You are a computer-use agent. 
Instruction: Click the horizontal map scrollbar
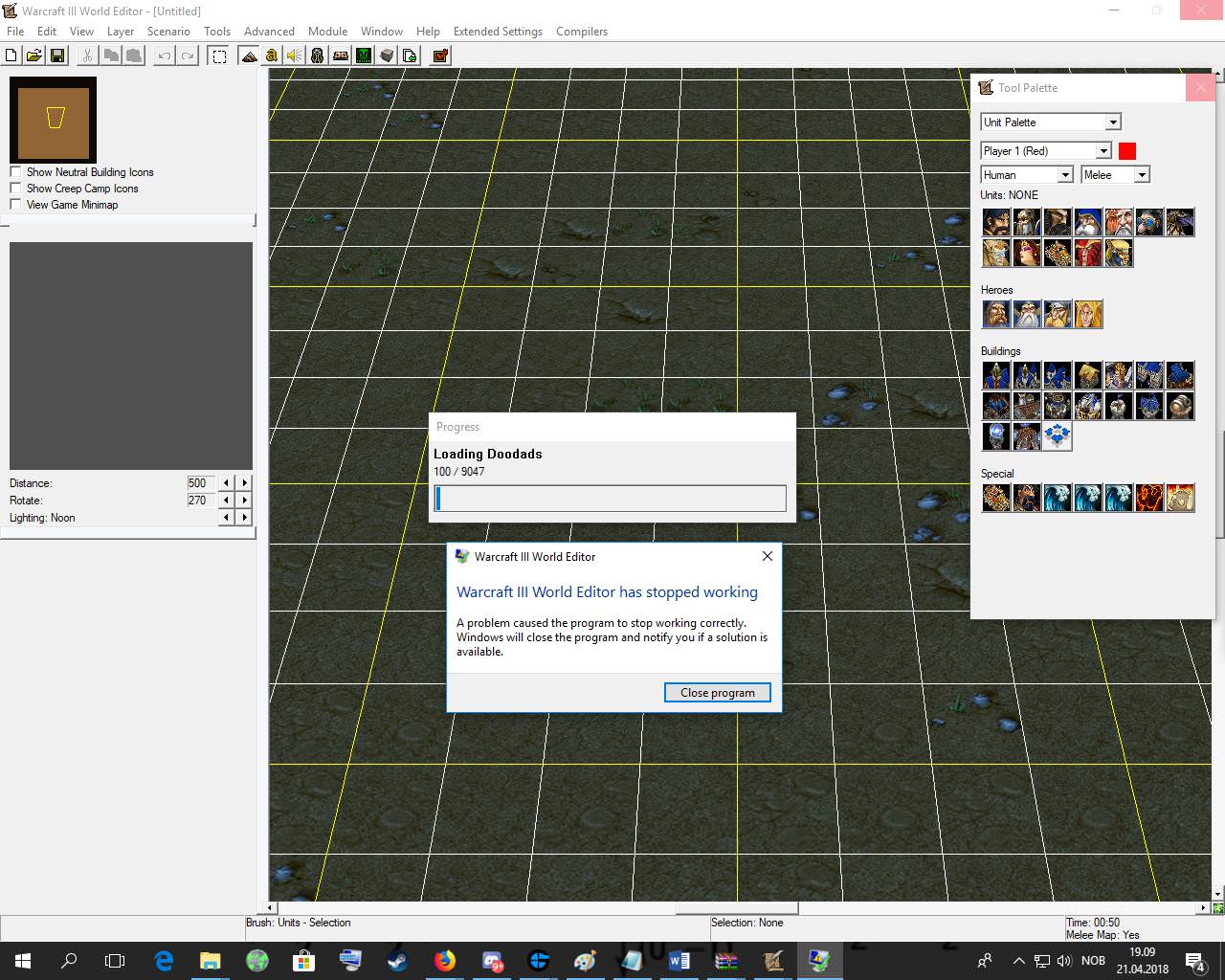click(735, 907)
